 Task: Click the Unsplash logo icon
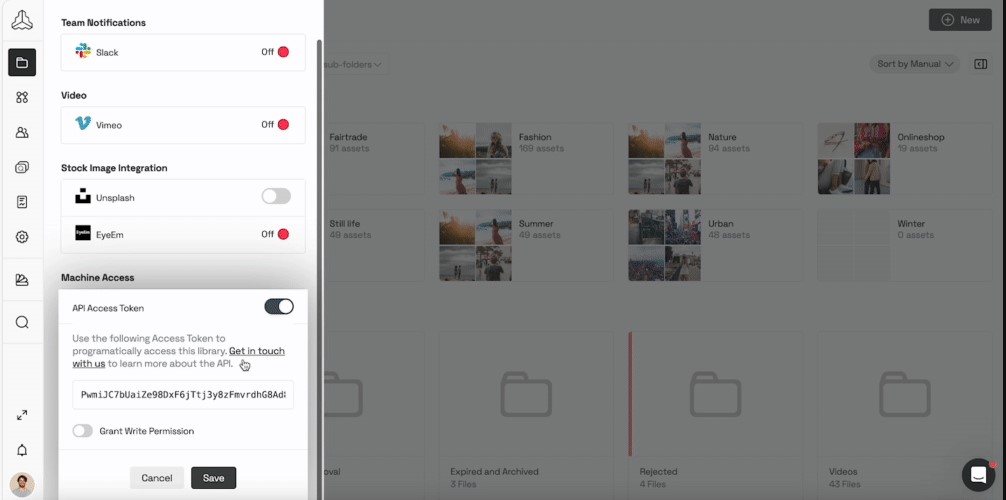pyautogui.click(x=83, y=197)
